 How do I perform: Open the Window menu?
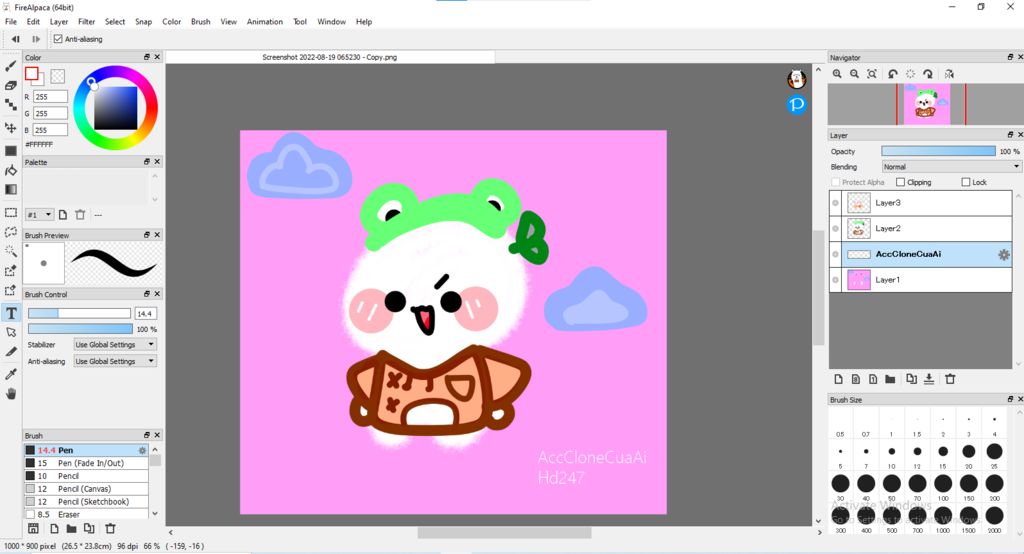[331, 22]
